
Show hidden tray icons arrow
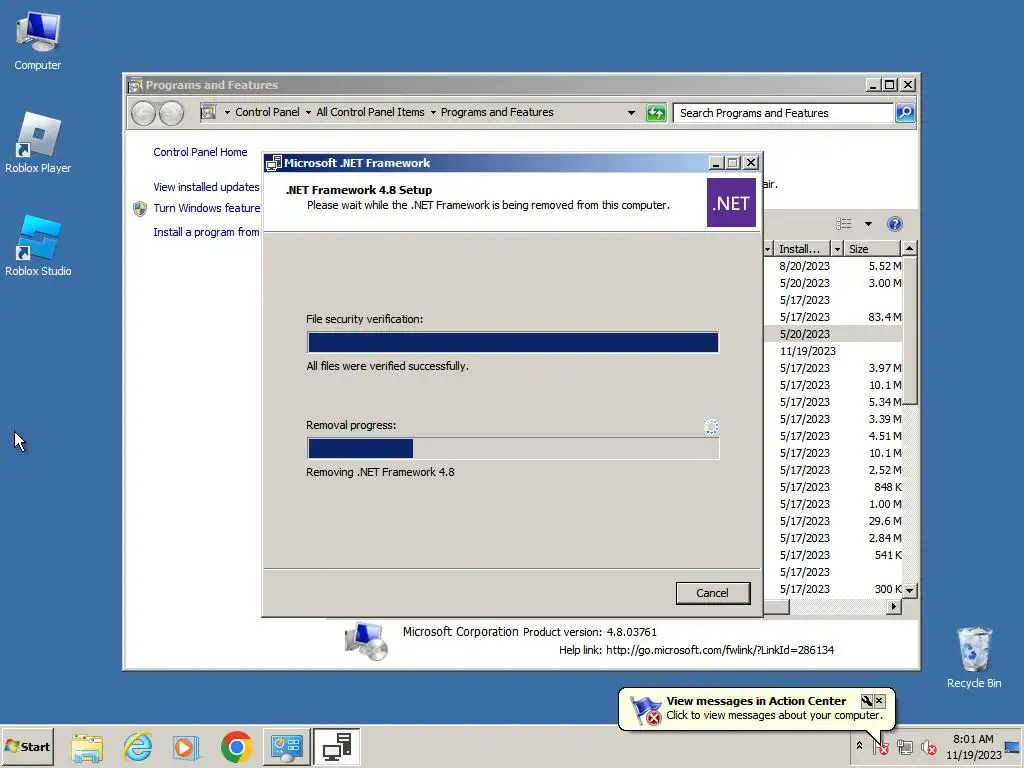pos(859,746)
